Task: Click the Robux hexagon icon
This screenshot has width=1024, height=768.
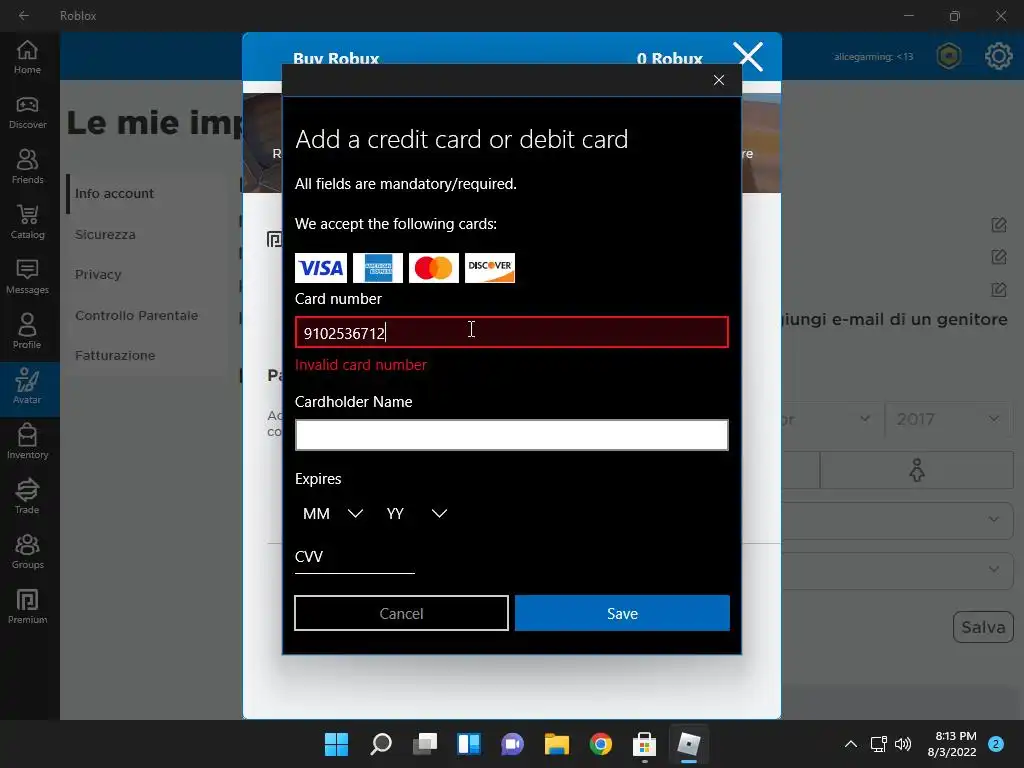Action: tap(949, 56)
